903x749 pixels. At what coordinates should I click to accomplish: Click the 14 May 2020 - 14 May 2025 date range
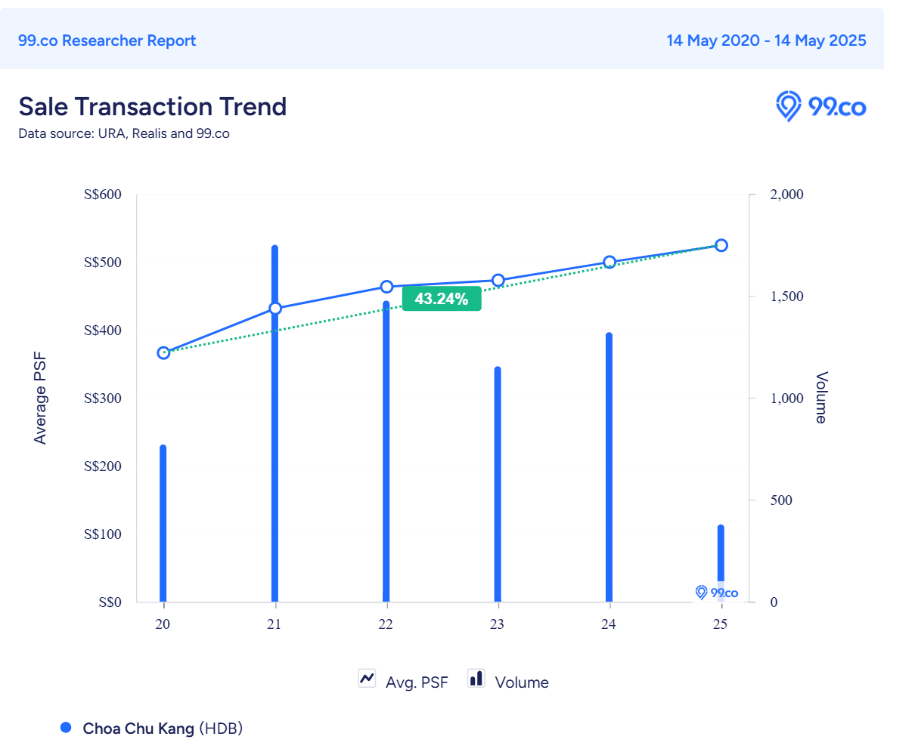tap(766, 41)
